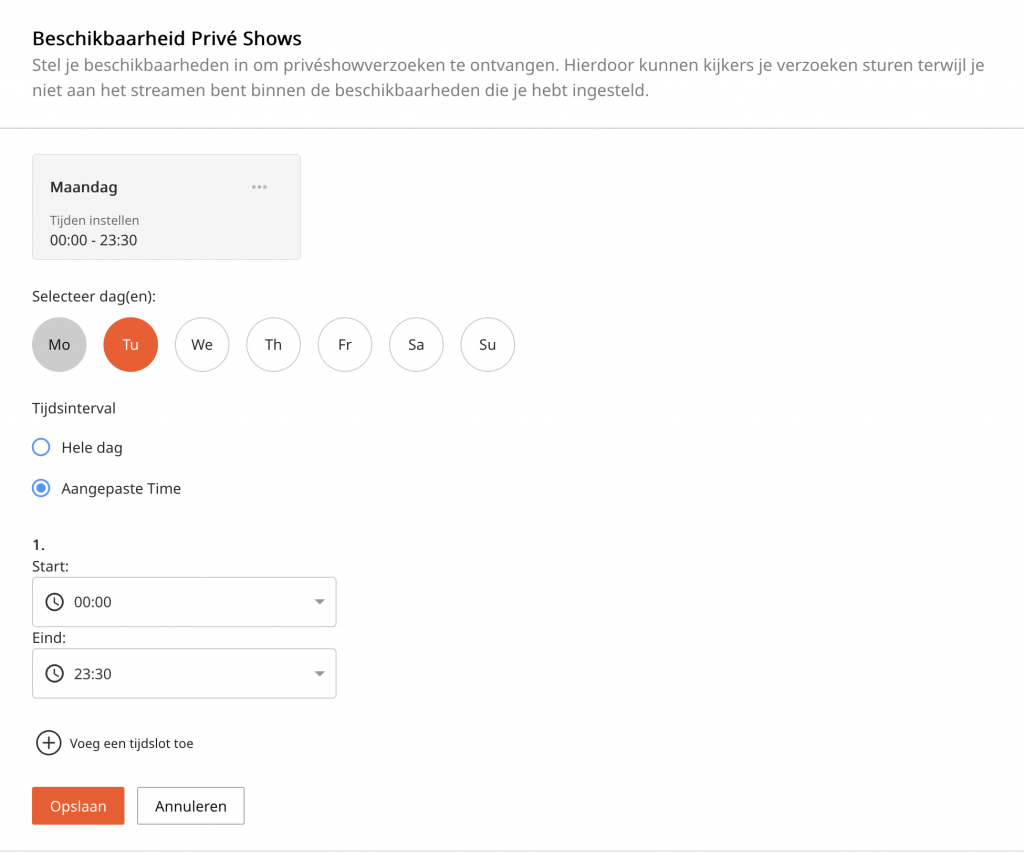1024x852 pixels.
Task: Toggle Thursday (Th) day selection
Action: pos(273,345)
